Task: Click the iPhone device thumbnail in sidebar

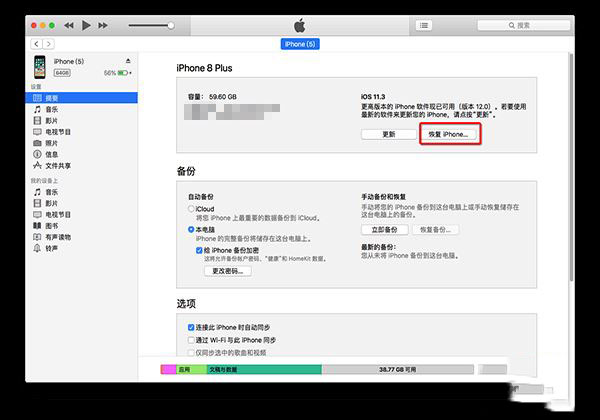Action: pos(39,67)
